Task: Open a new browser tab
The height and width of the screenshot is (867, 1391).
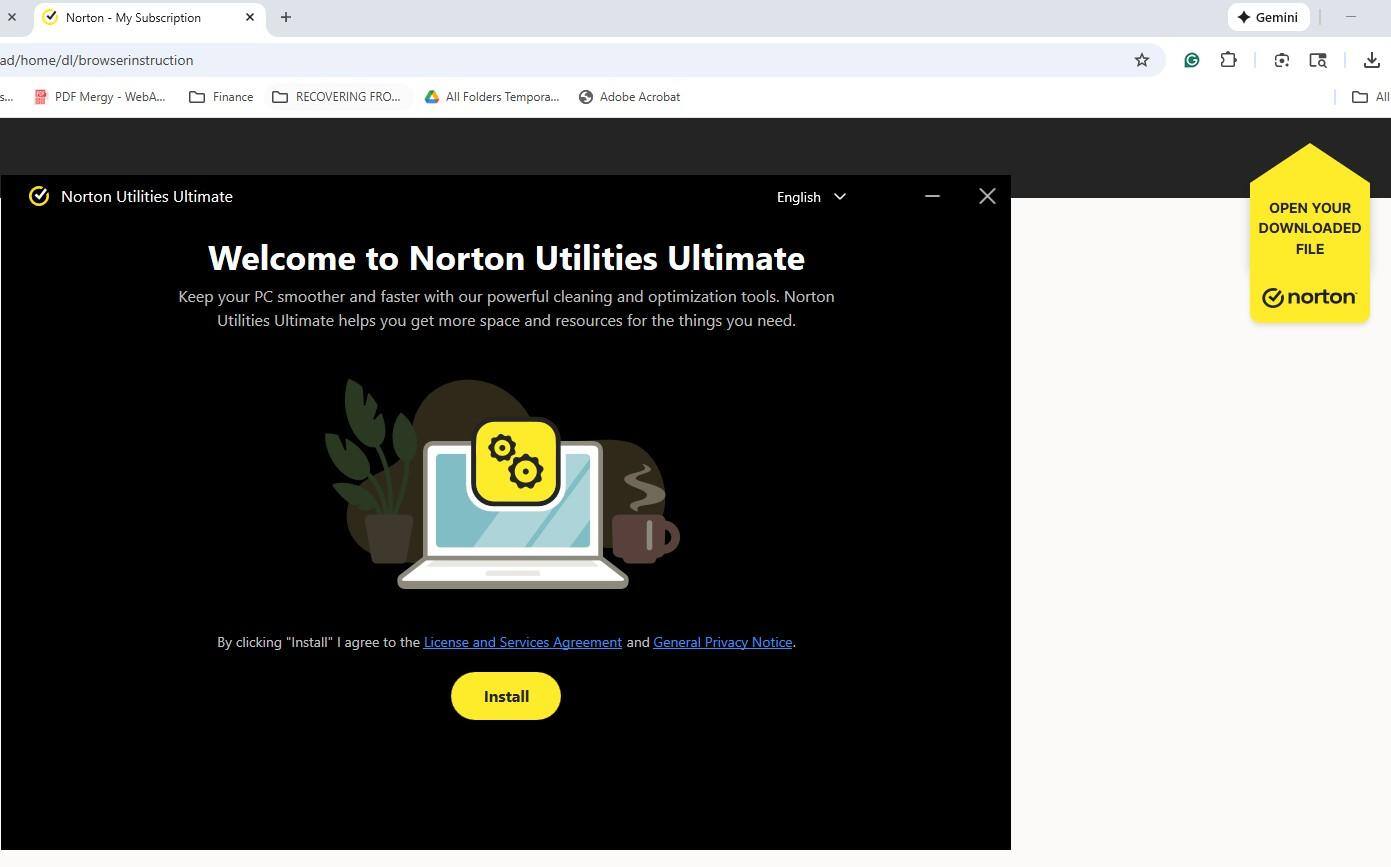Action: 286,17
